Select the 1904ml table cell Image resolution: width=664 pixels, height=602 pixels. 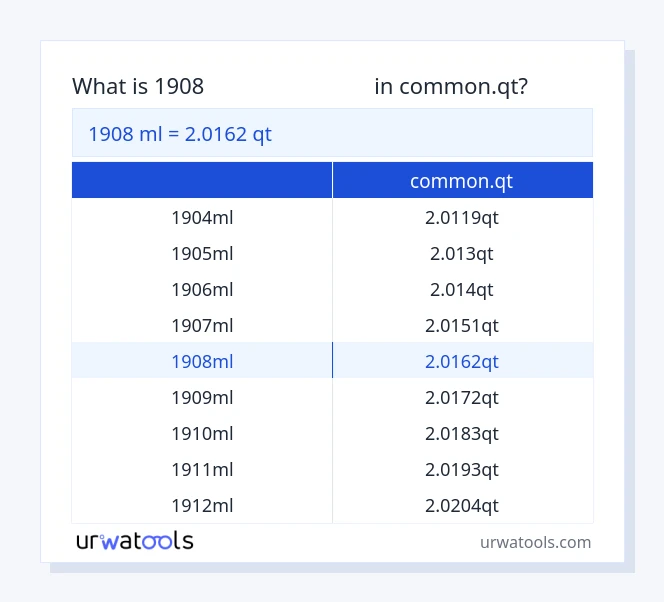click(202, 217)
